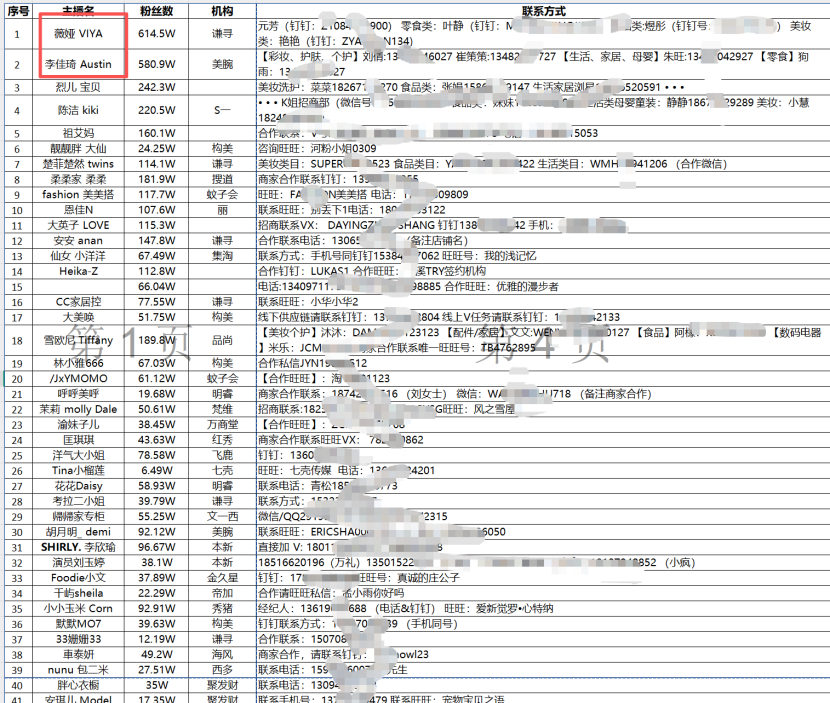Viewport: 830px width, 703px height.
Task: Click the cell 大英子 LOVE
Action: point(78,226)
